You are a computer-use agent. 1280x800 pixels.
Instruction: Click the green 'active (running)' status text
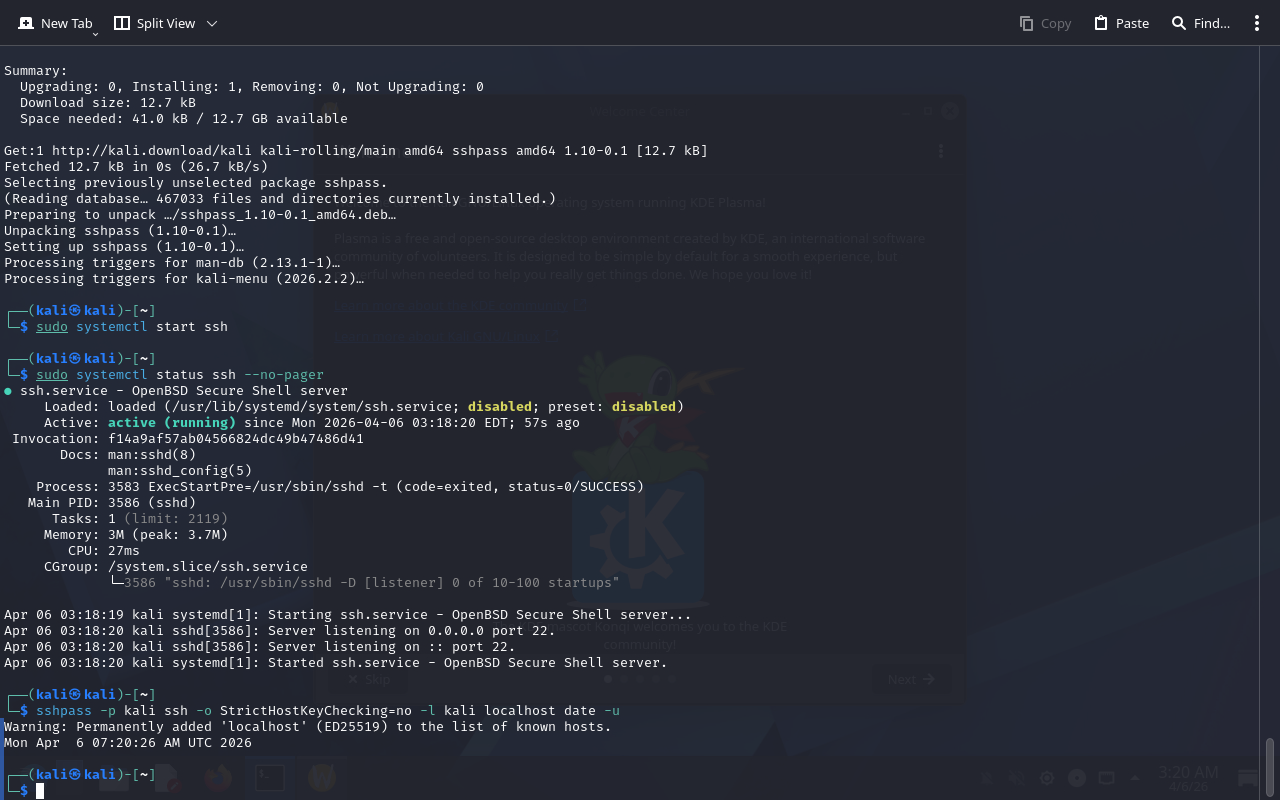(x=171, y=423)
